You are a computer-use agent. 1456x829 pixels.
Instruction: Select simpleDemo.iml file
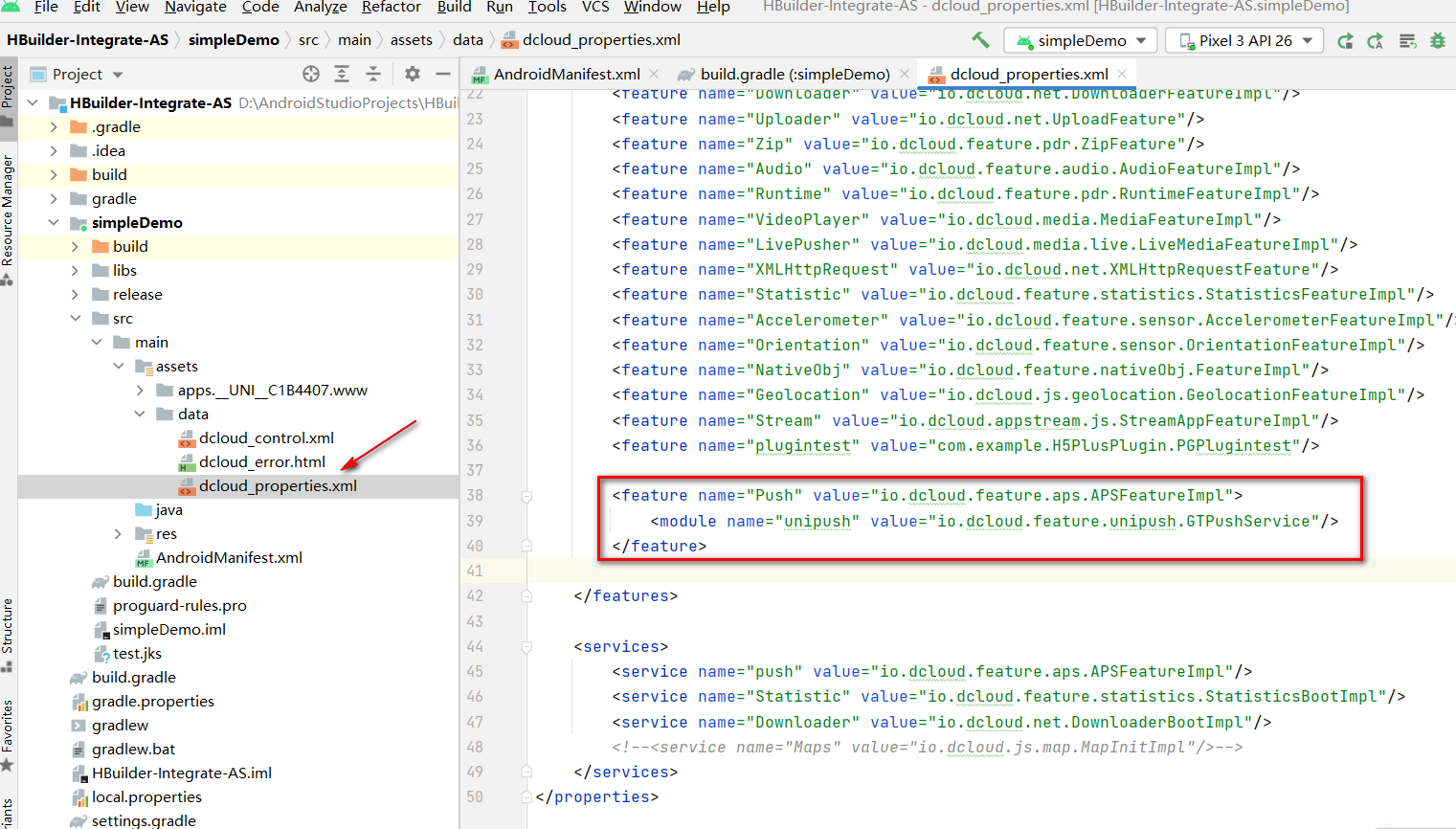(x=168, y=629)
